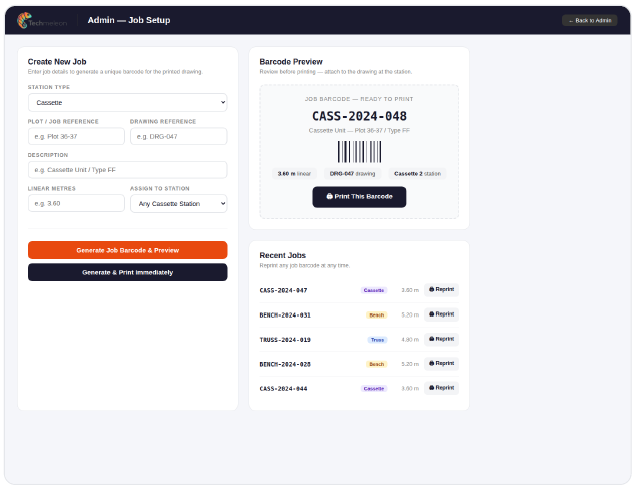Click the Cassette tag on CASS-2024-047 row

pyautogui.click(x=374, y=290)
